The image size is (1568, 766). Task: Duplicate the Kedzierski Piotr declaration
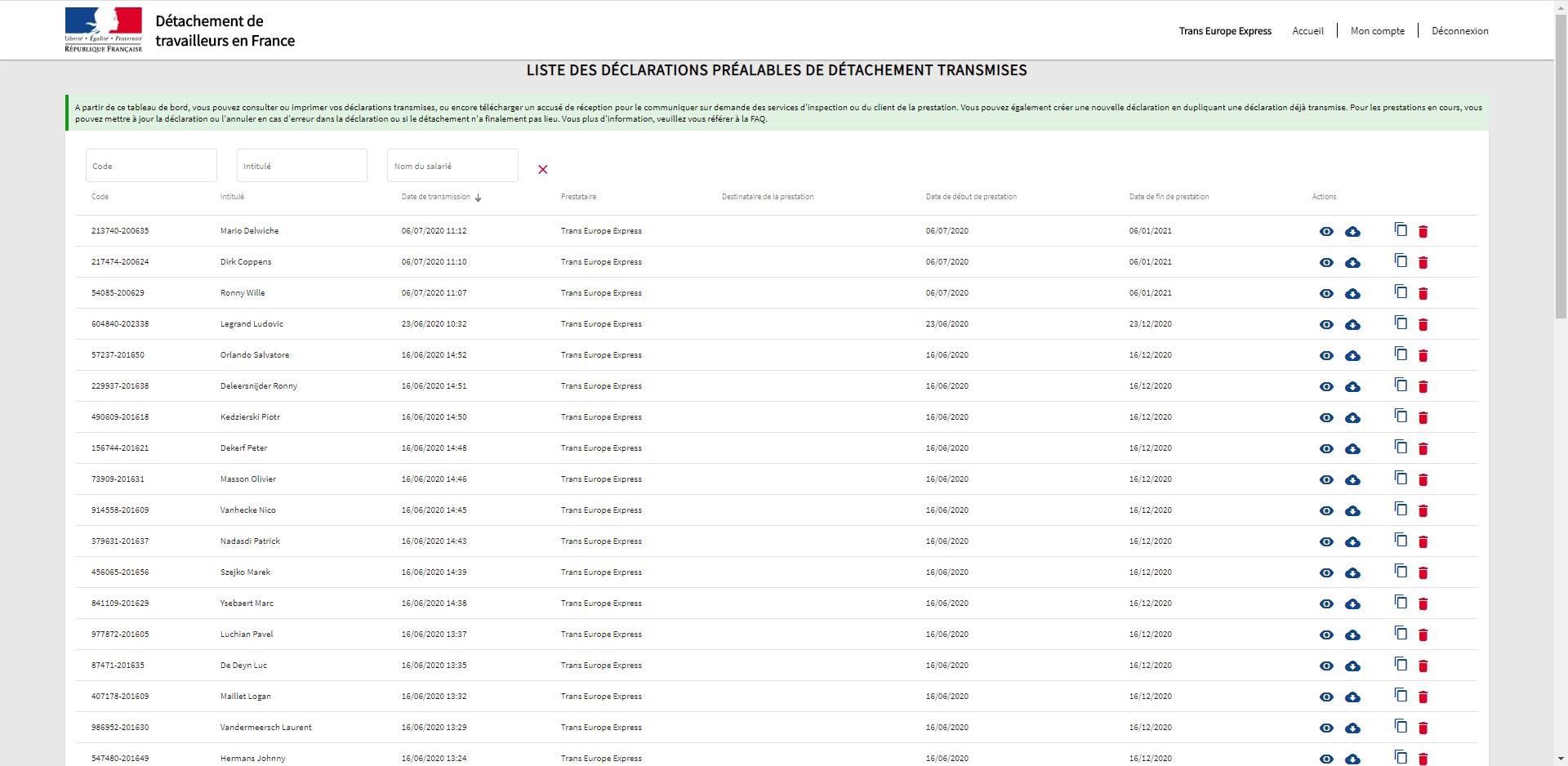[x=1401, y=416]
